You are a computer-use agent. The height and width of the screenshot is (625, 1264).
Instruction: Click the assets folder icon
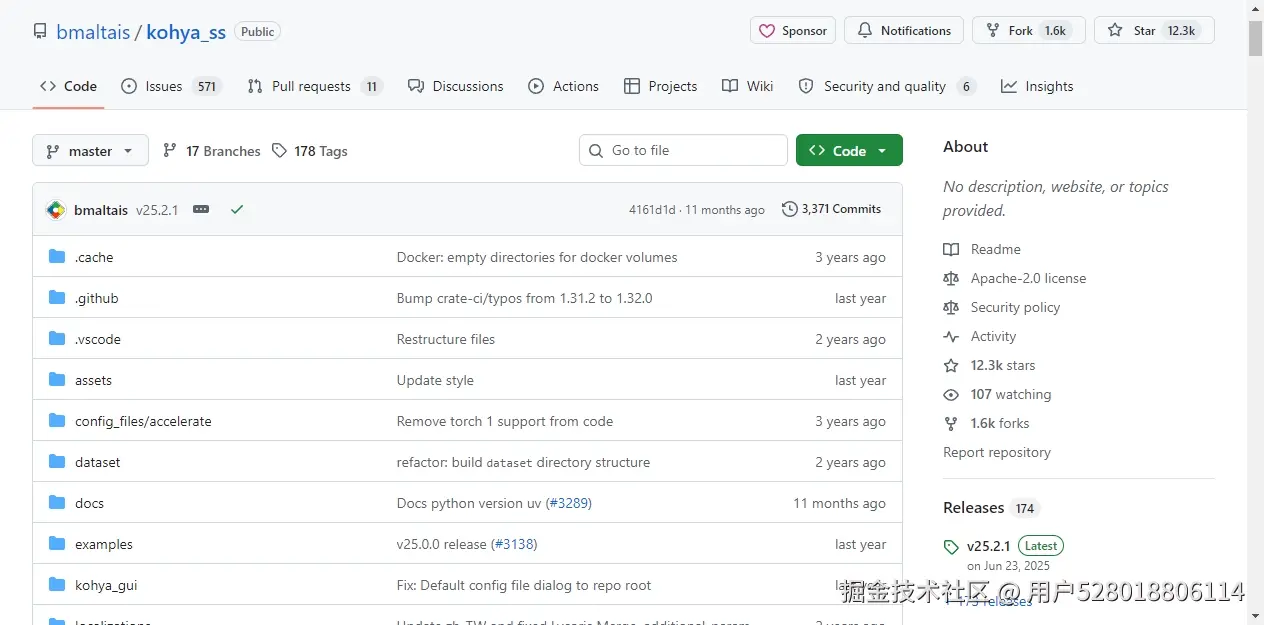pyautogui.click(x=57, y=380)
